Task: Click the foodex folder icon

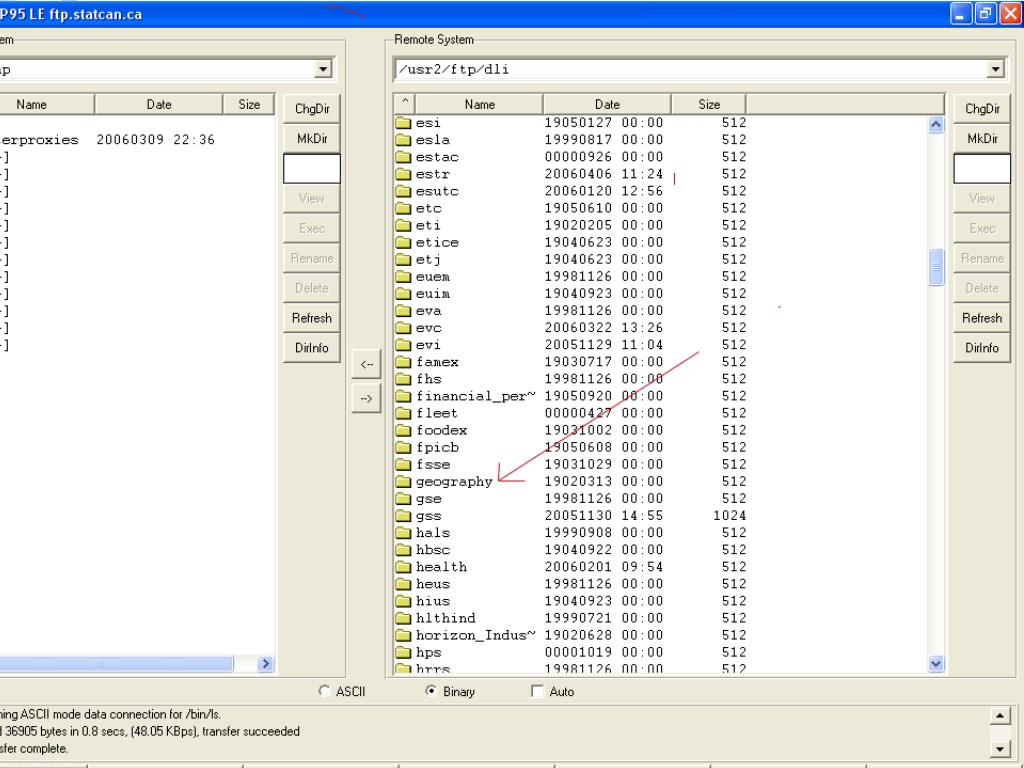Action: point(403,430)
